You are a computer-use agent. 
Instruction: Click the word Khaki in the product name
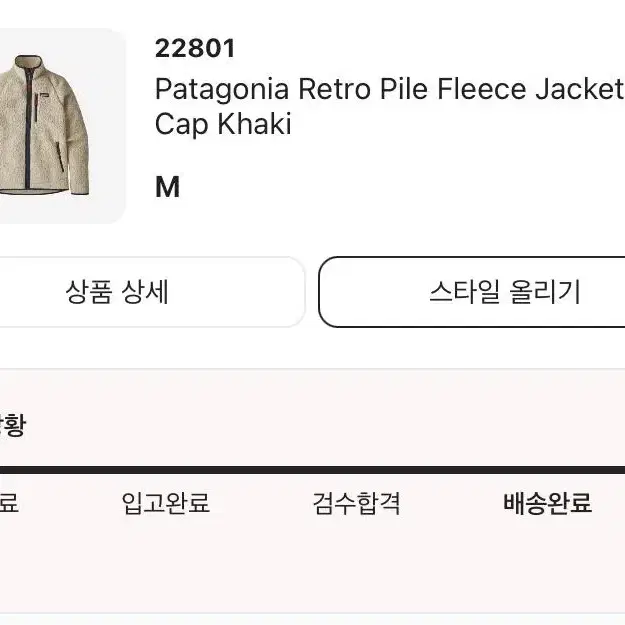[x=254, y=124]
